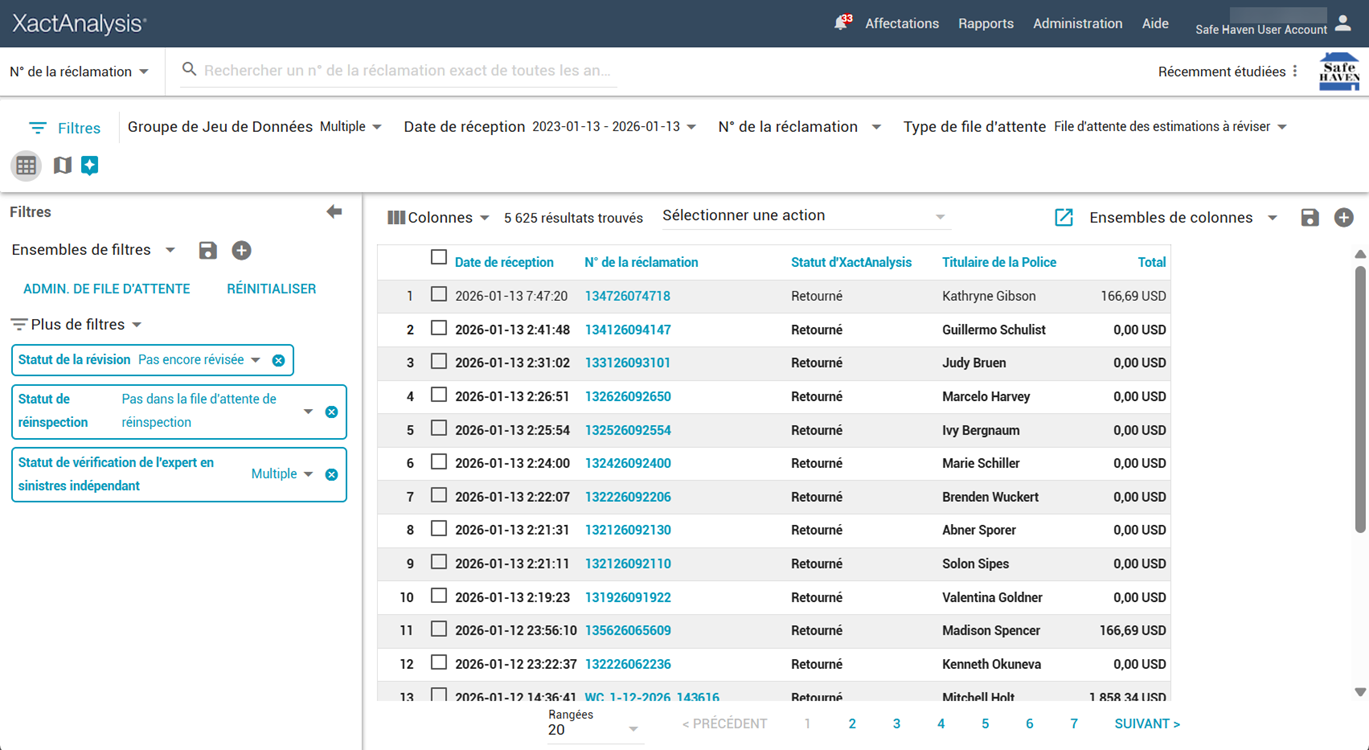
Task: Open claim number 134126094147
Action: coord(627,329)
